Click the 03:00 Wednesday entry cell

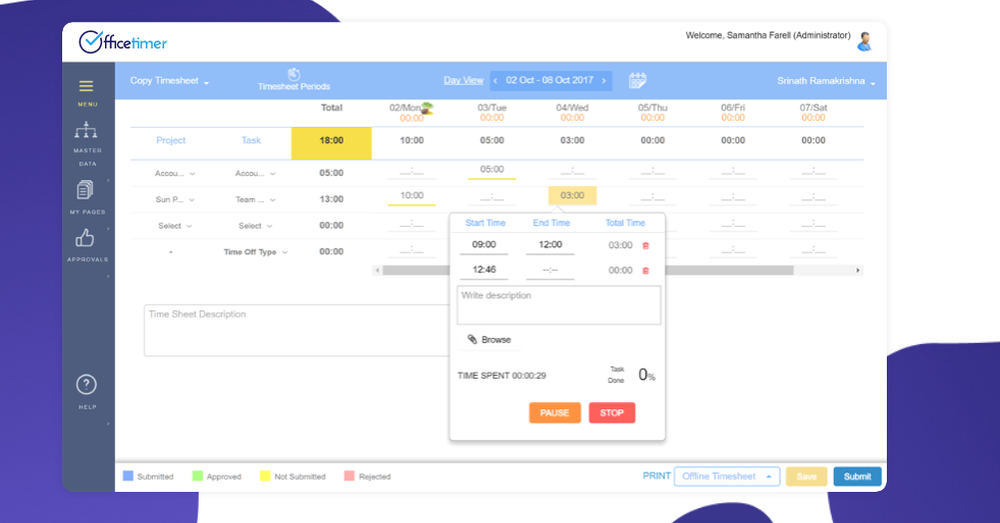[572, 196]
